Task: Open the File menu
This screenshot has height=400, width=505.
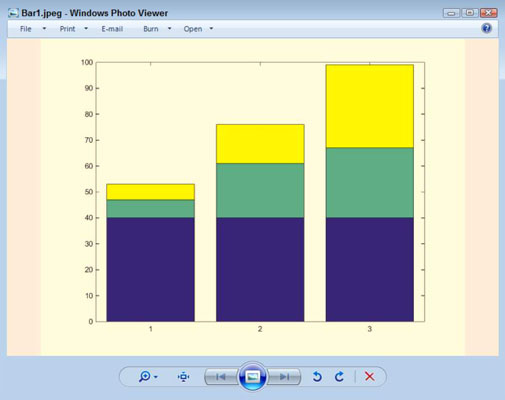Action: (x=26, y=29)
